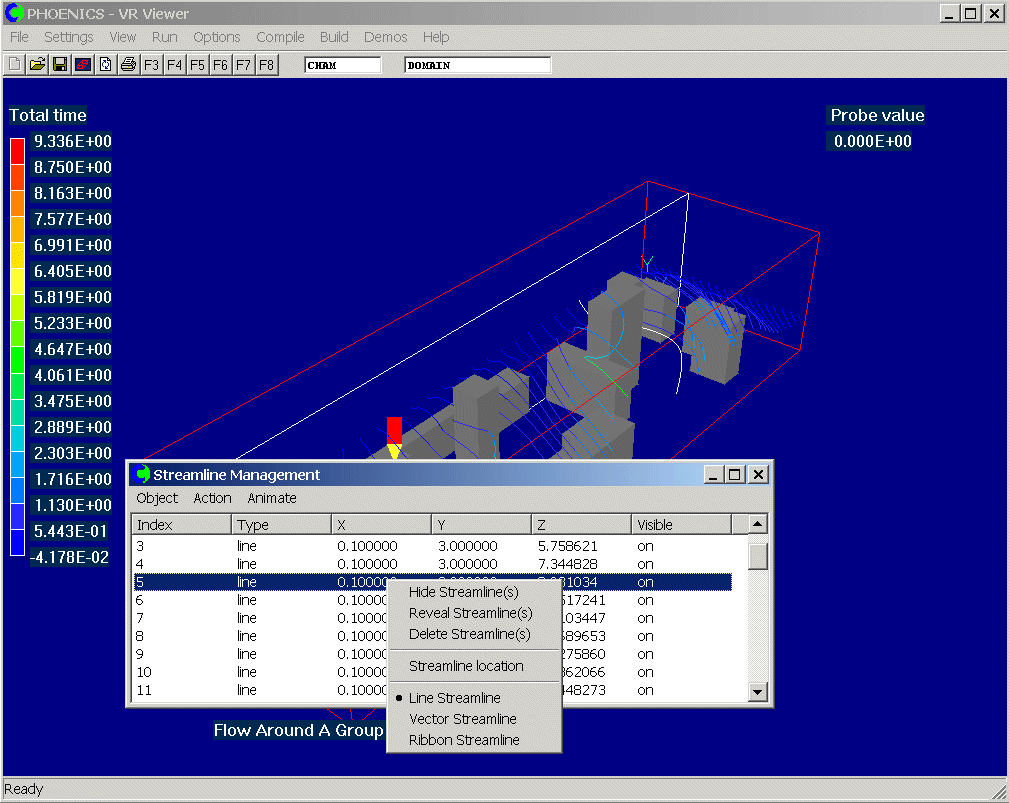Click the F8 toolbar button

(266, 64)
